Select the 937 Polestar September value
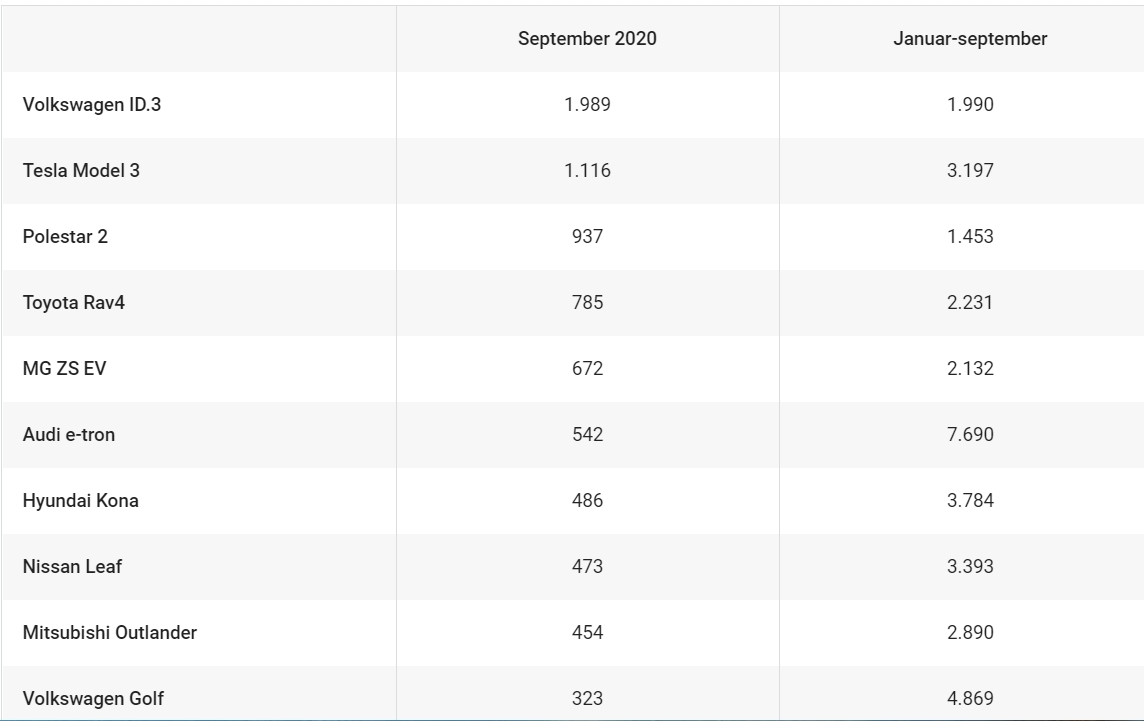The height and width of the screenshot is (721, 1144). tap(587, 236)
